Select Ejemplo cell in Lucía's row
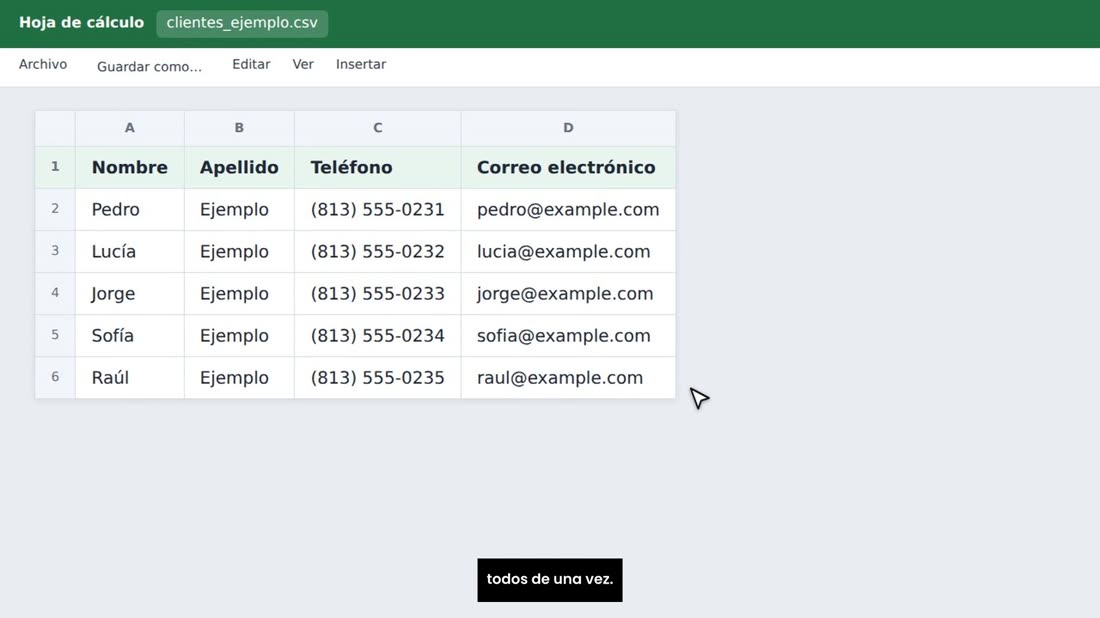 point(239,251)
